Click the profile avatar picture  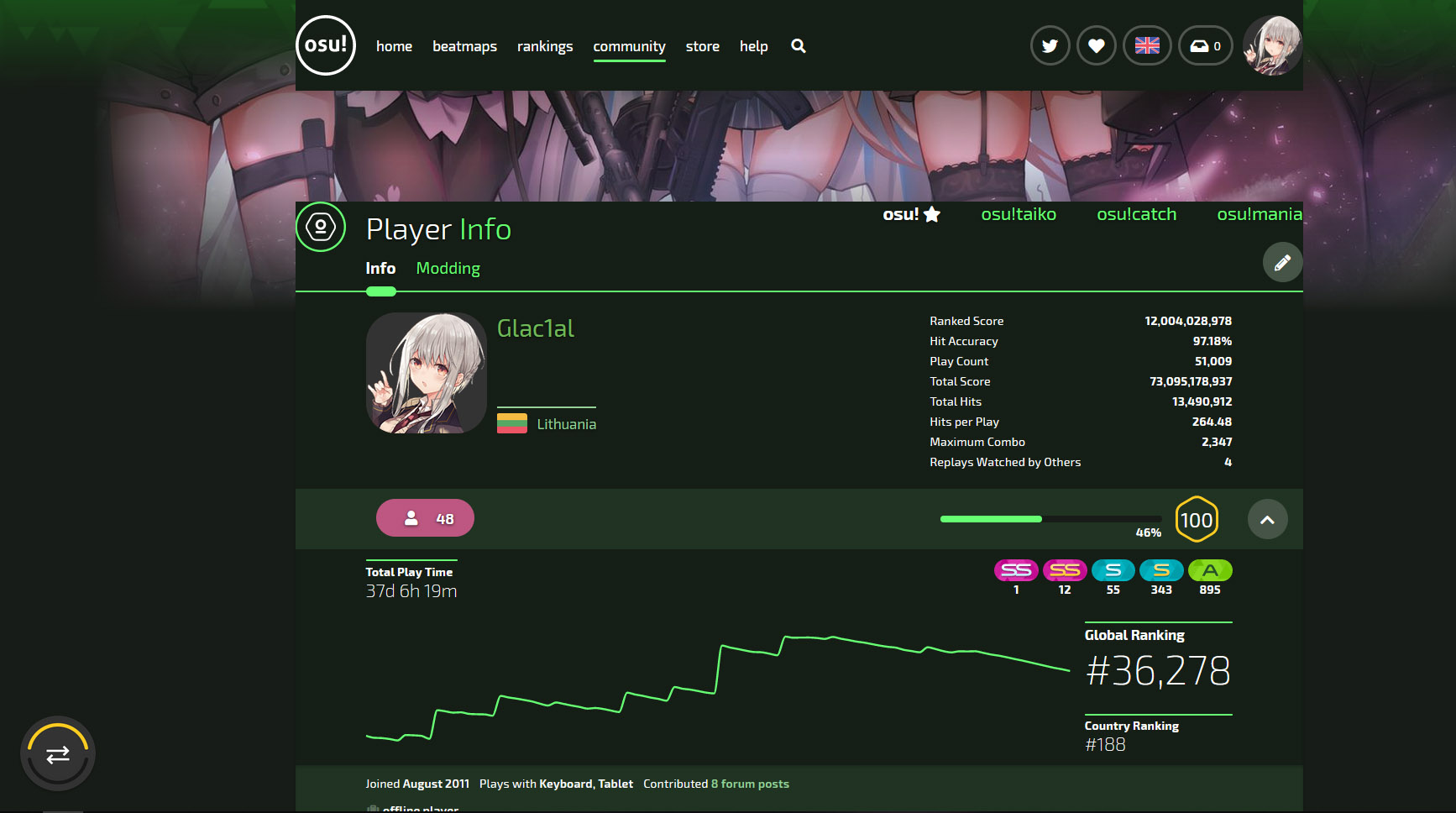427,373
